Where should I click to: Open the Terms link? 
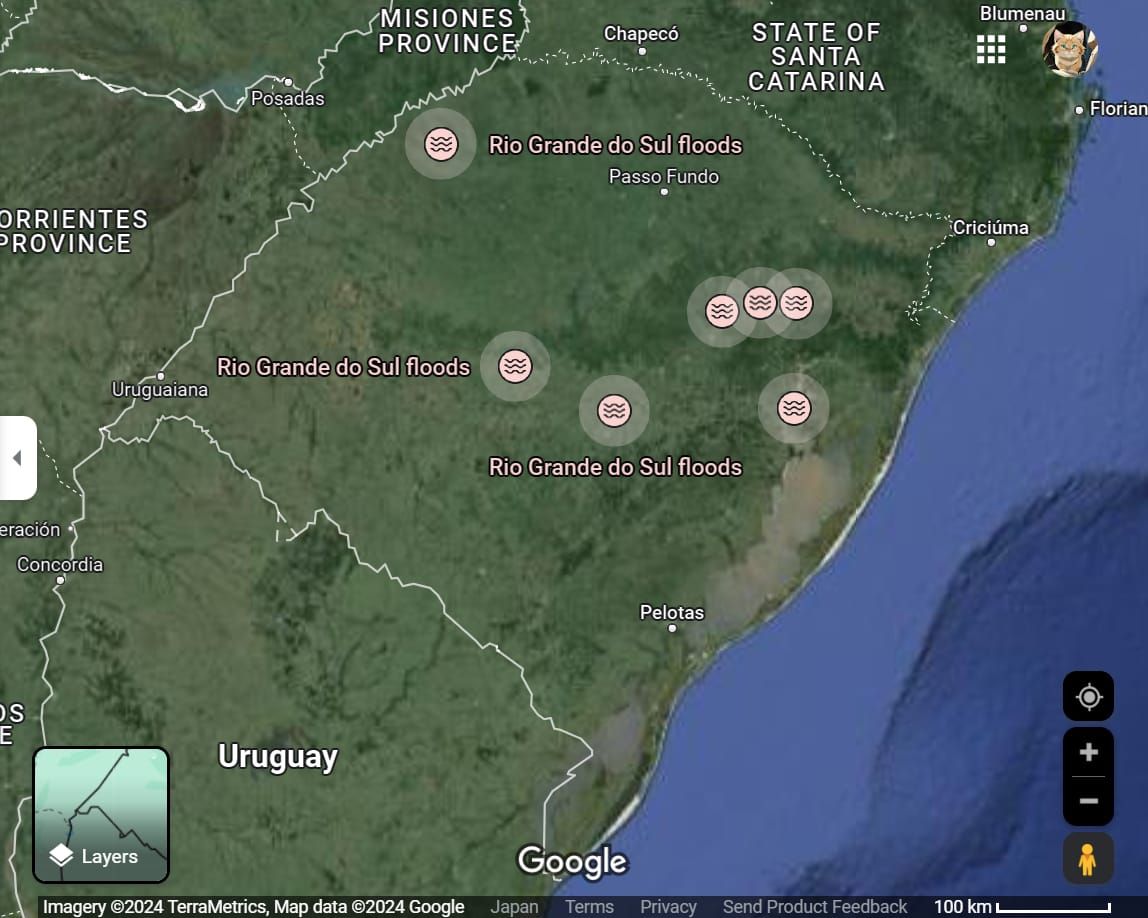point(589,907)
